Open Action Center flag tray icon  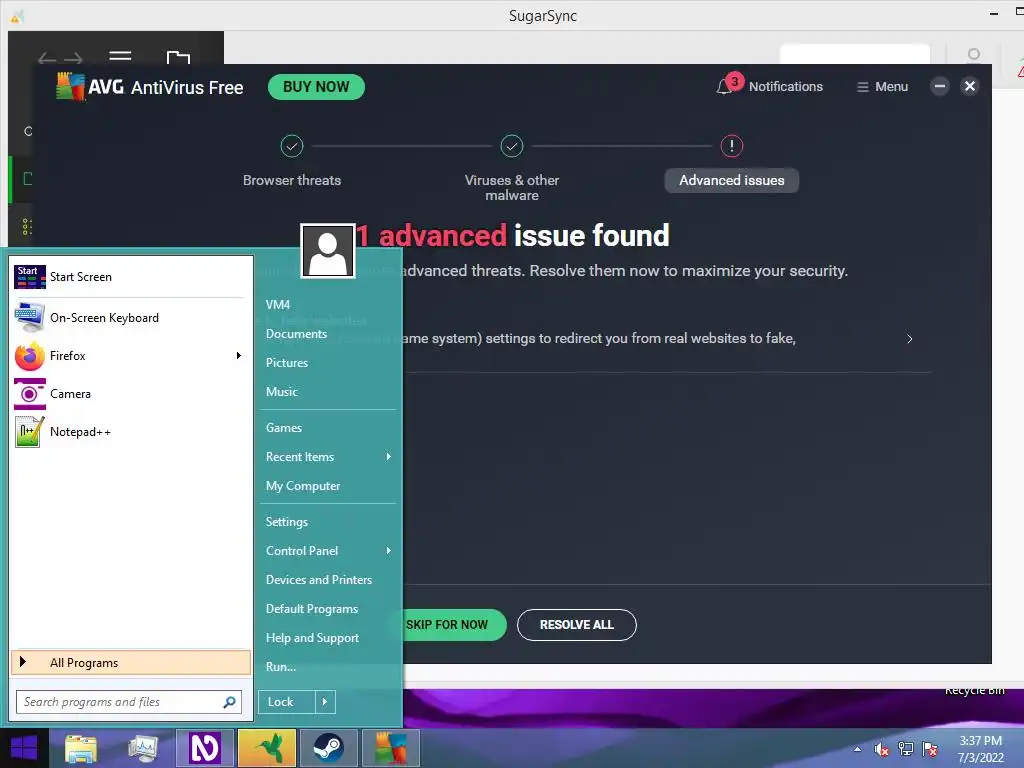pos(930,749)
